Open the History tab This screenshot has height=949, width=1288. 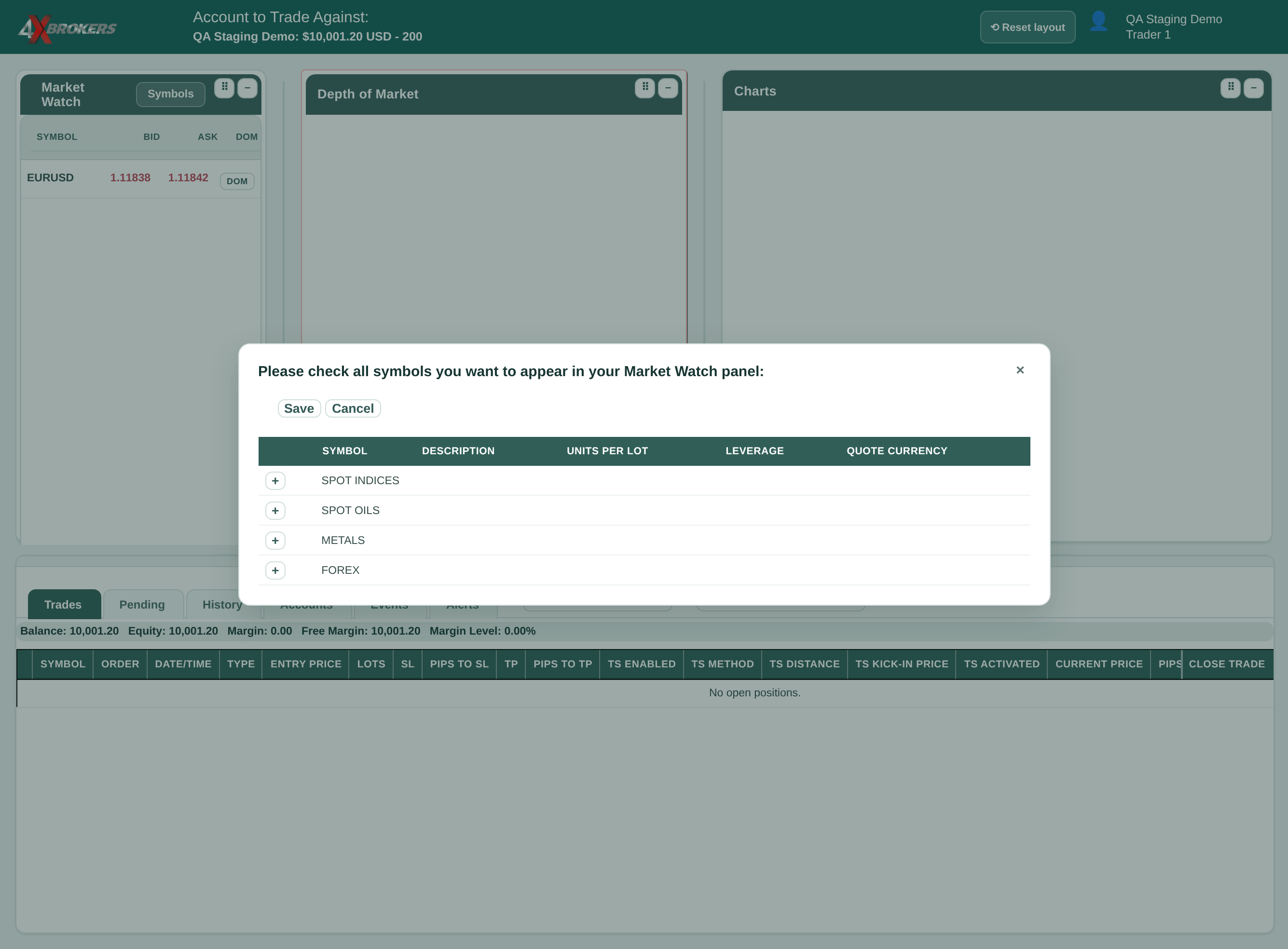point(222,604)
